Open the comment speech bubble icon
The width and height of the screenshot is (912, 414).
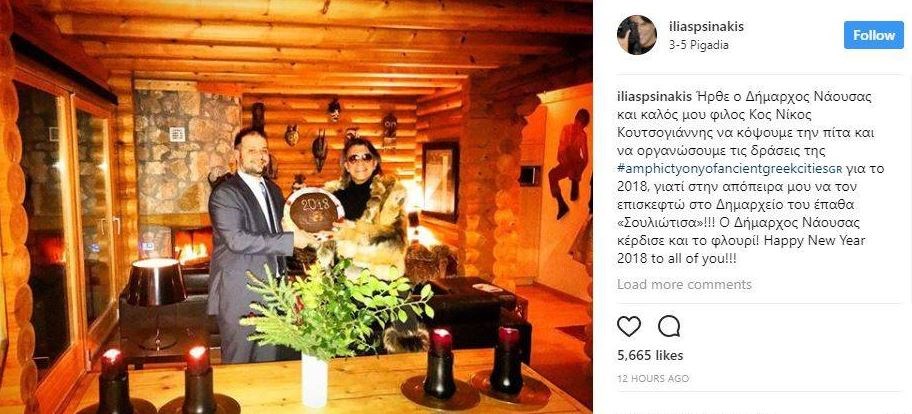669,326
